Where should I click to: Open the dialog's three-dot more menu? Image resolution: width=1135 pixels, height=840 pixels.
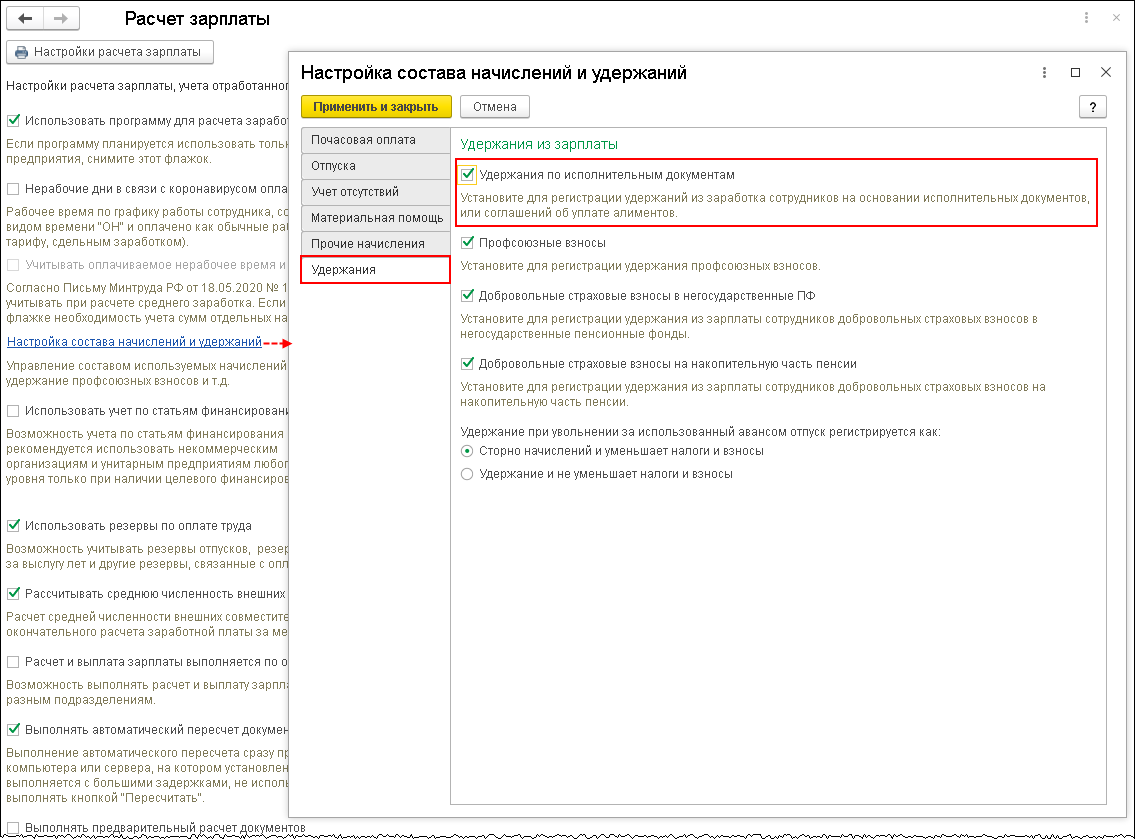(x=1044, y=72)
